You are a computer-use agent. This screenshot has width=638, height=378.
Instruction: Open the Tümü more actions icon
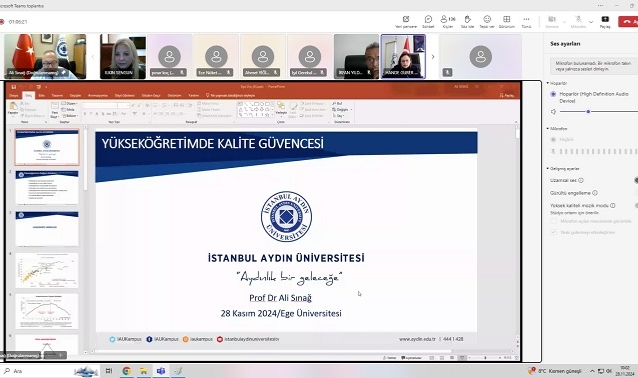526,19
